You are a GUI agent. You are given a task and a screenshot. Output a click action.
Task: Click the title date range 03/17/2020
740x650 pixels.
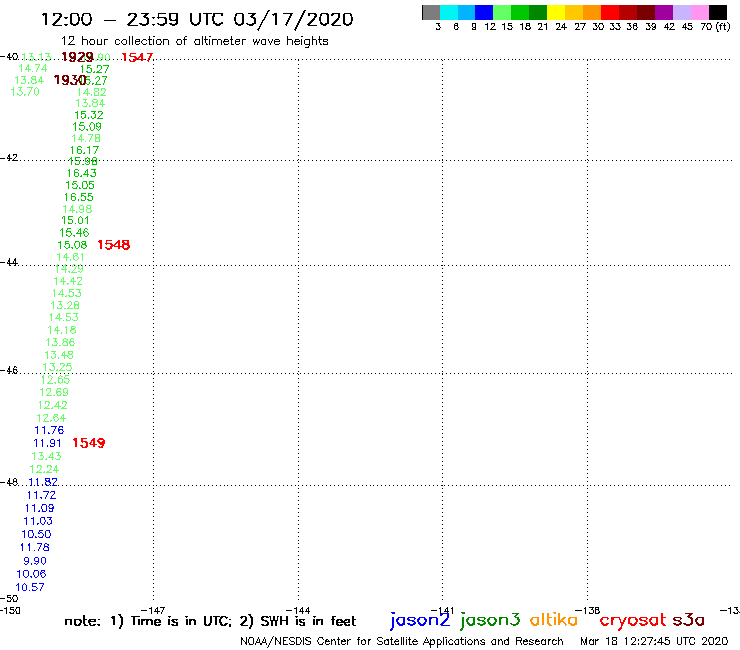tap(293, 20)
